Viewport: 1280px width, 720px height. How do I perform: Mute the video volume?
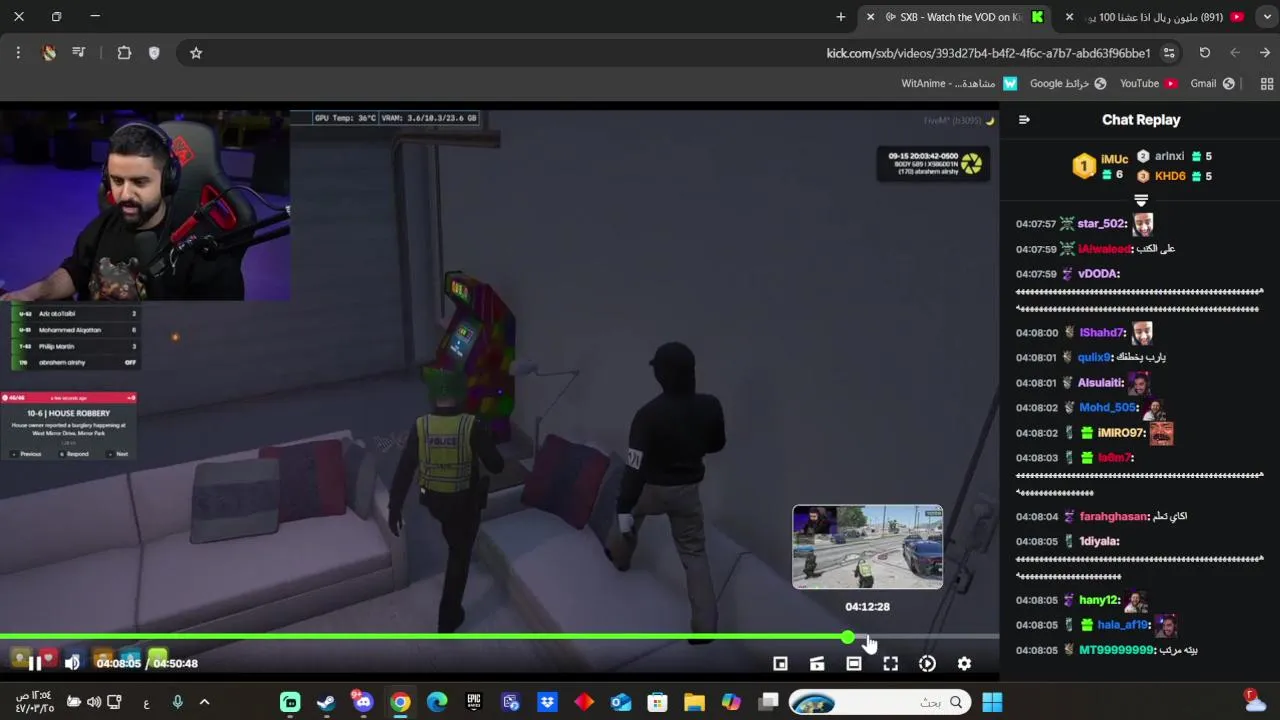(x=72, y=663)
